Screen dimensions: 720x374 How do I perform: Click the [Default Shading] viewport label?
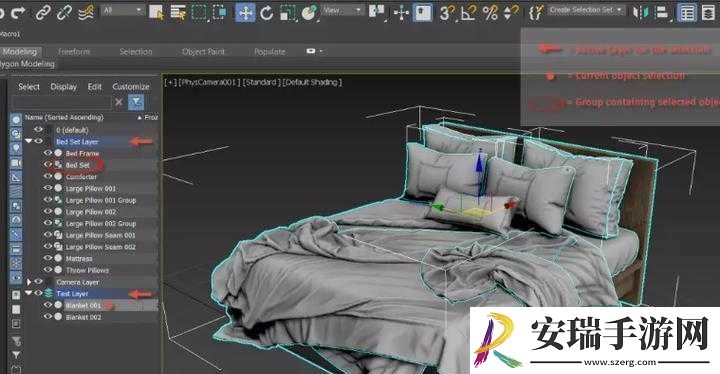click(312, 82)
